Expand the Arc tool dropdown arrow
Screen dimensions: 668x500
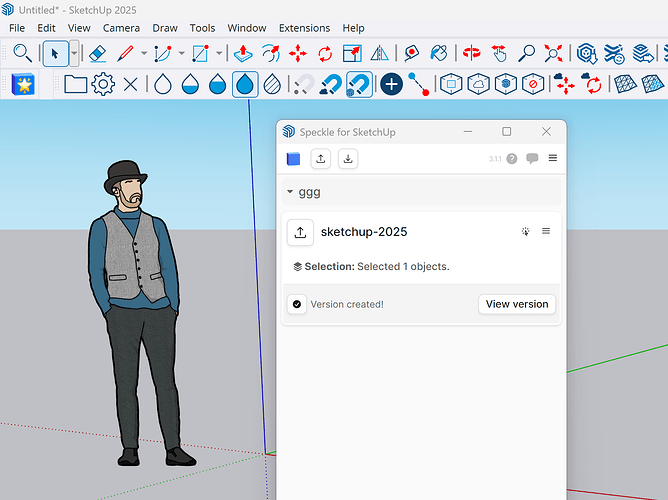(x=181, y=54)
